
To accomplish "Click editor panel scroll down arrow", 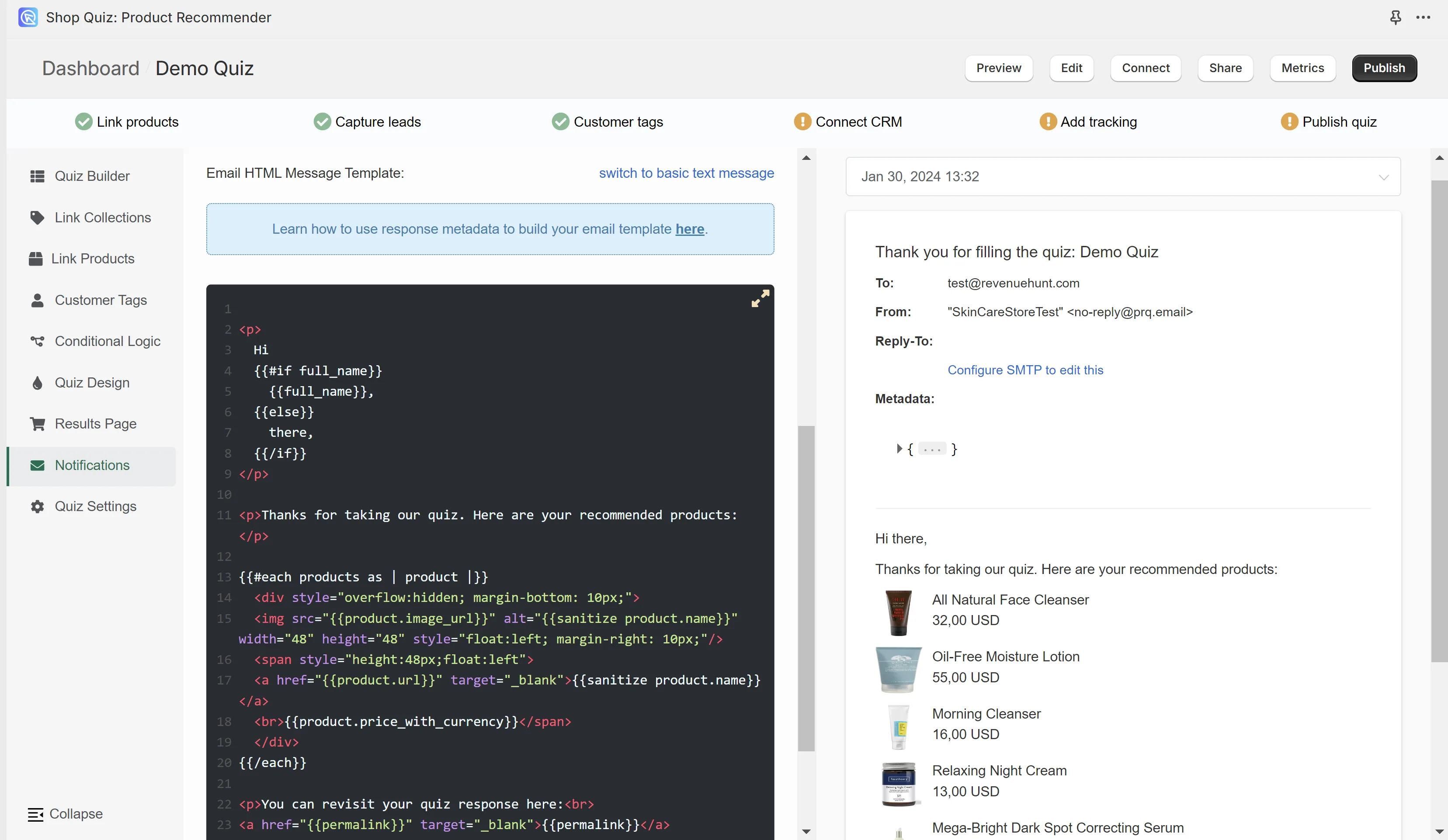I will tap(806, 831).
